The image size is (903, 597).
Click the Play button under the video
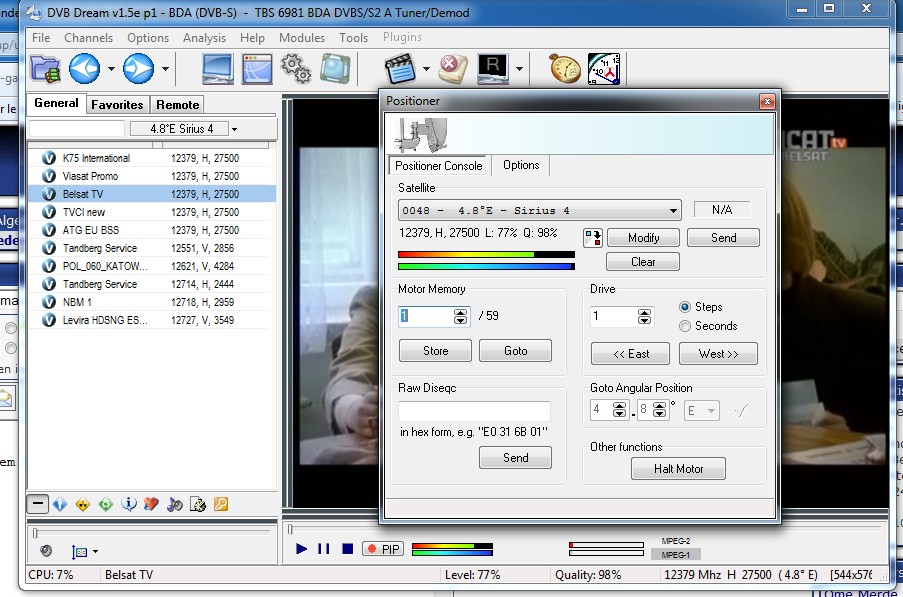click(301, 549)
